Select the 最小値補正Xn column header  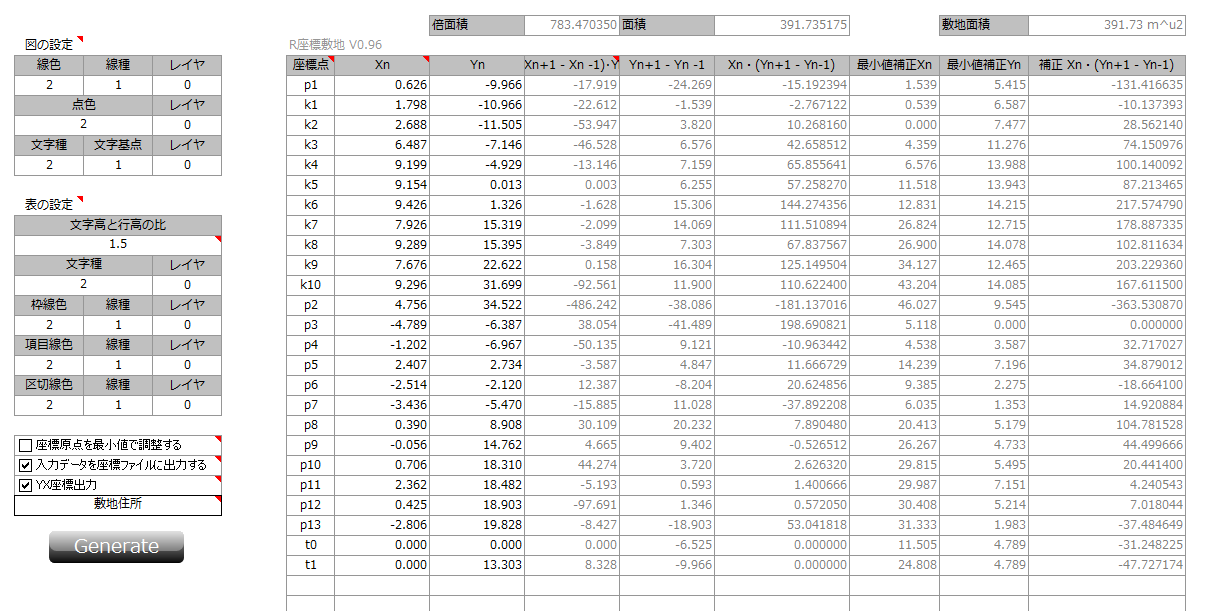(894, 65)
